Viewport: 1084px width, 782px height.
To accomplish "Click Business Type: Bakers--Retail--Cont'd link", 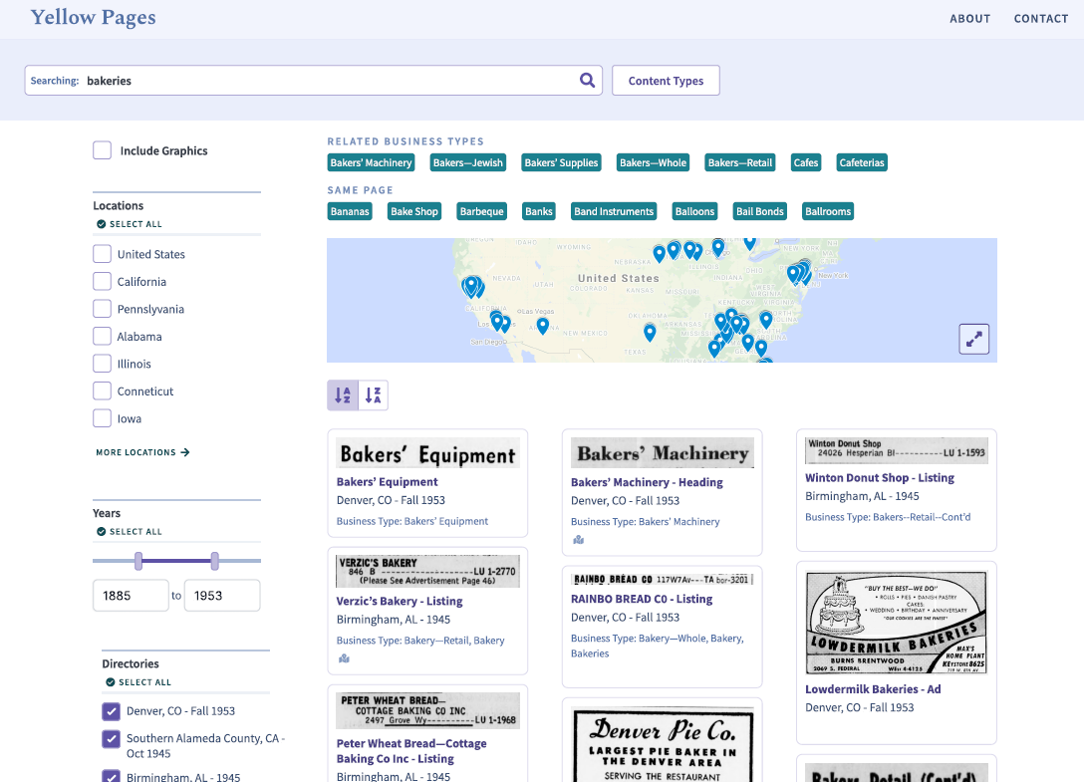I will 888,517.
